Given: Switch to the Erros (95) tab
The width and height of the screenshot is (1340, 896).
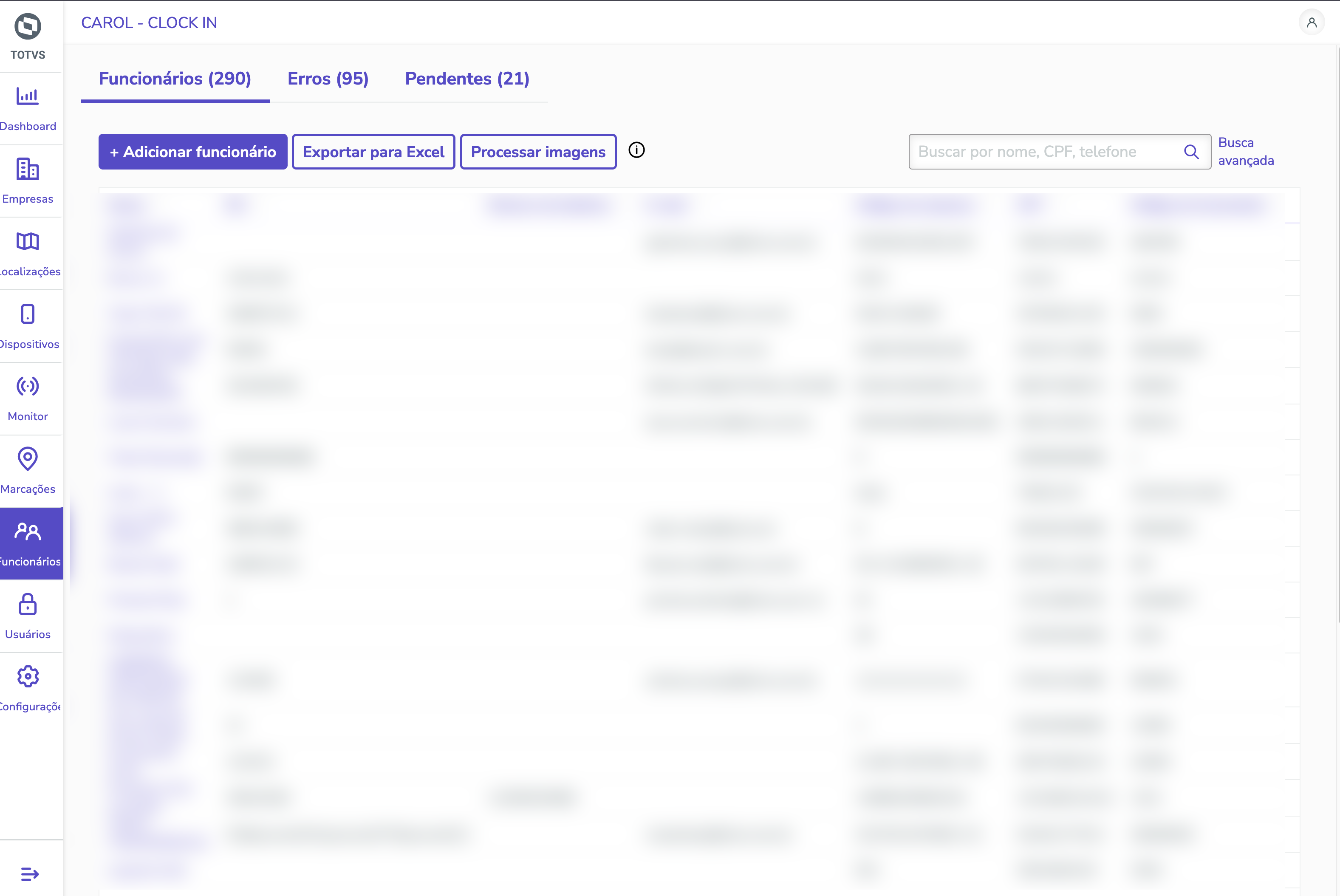Looking at the screenshot, I should (x=328, y=79).
